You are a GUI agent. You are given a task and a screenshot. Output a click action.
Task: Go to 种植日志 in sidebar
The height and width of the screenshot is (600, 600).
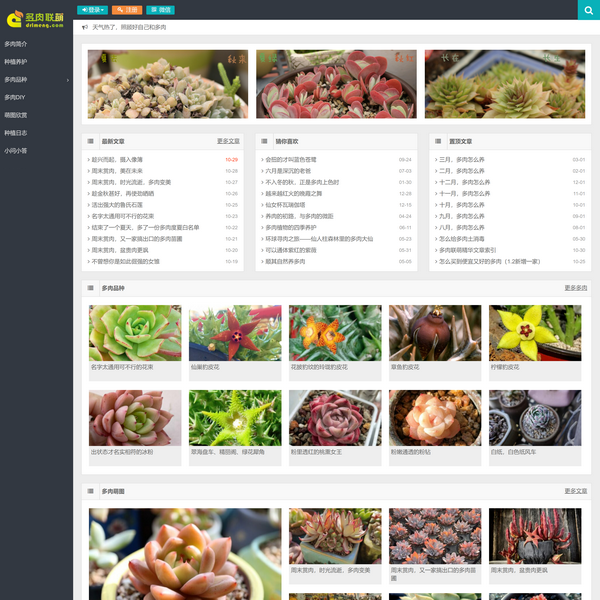[x=16, y=132]
